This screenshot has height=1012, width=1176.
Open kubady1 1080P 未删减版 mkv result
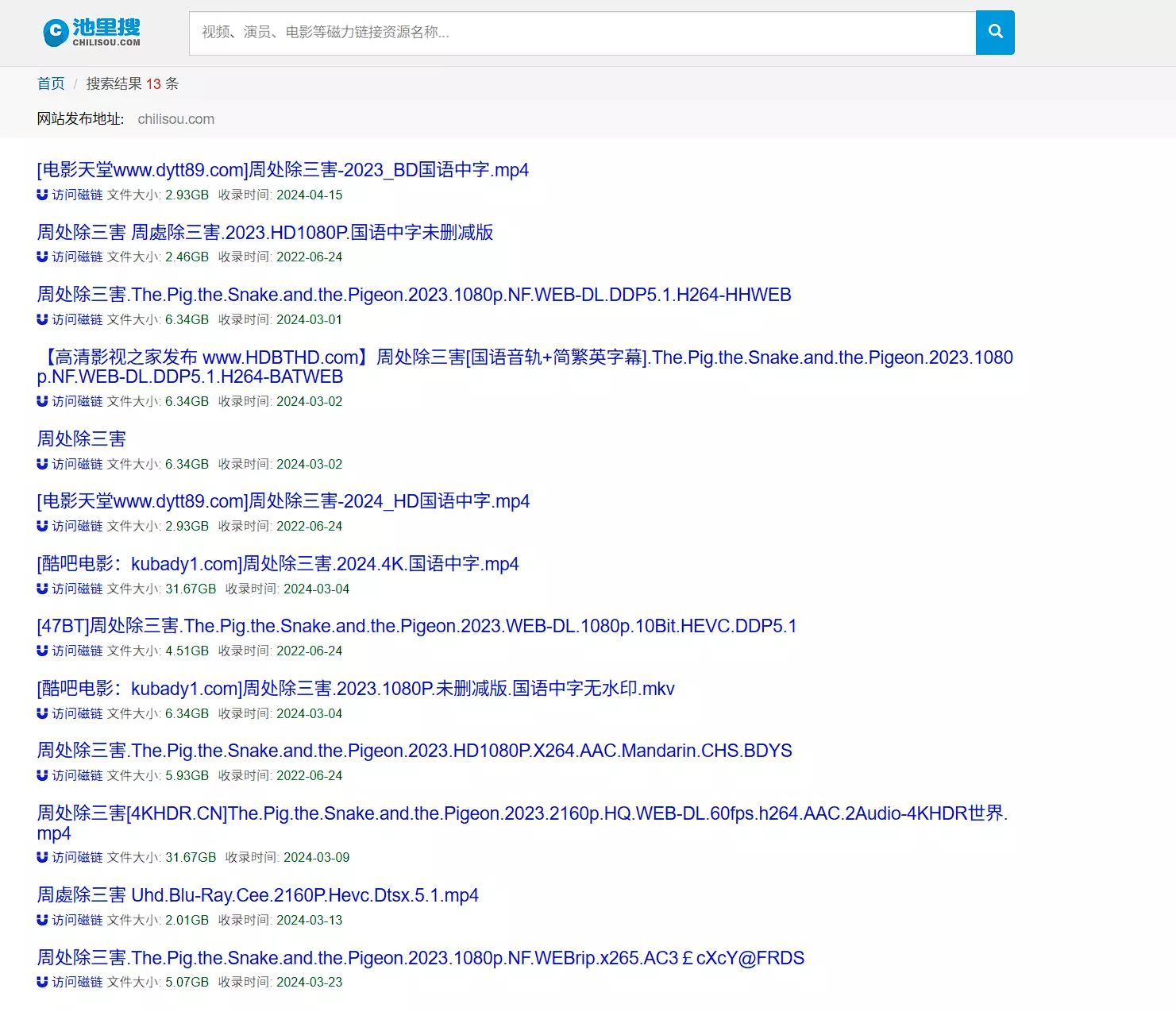click(356, 689)
